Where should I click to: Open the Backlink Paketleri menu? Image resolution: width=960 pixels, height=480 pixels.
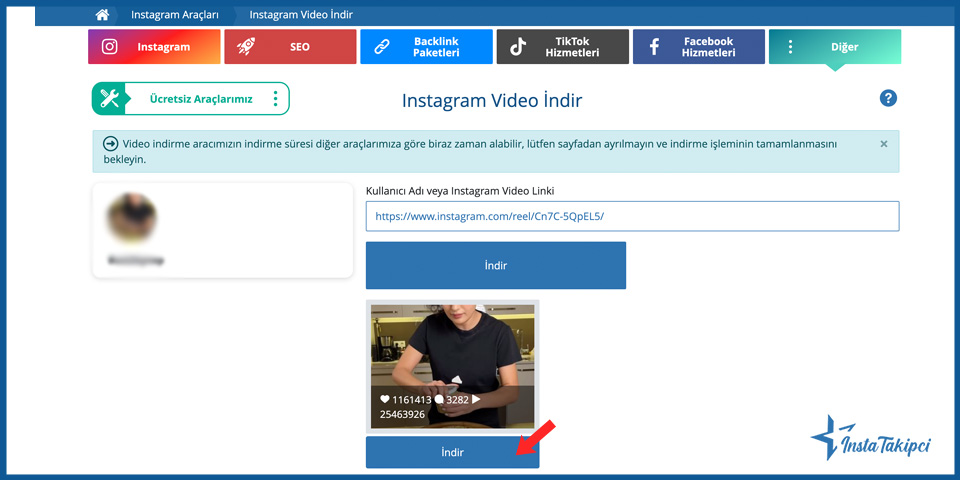(426, 47)
